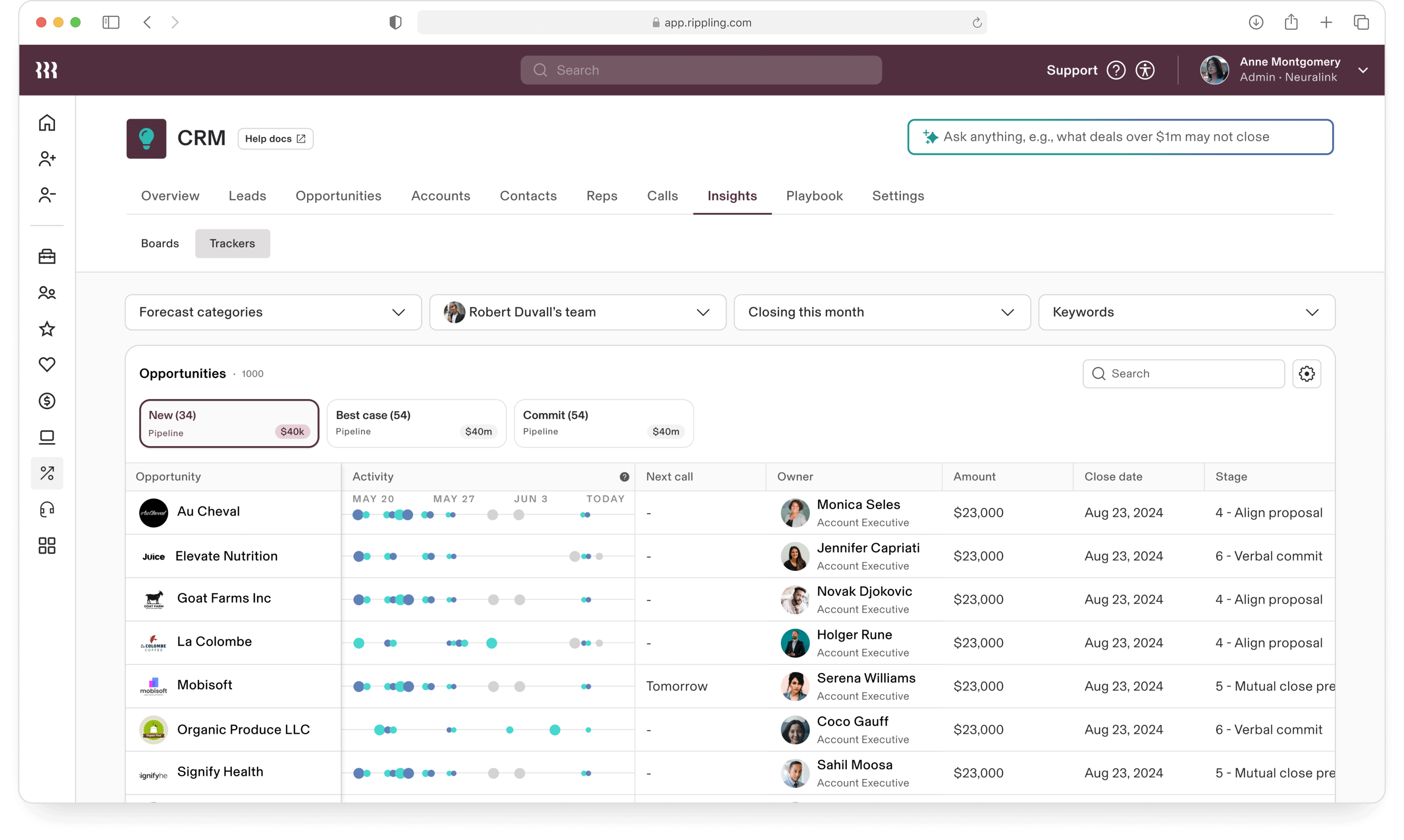This screenshot has height=840, width=1404.
Task: Open the Rippling logo home
Action: [46, 70]
